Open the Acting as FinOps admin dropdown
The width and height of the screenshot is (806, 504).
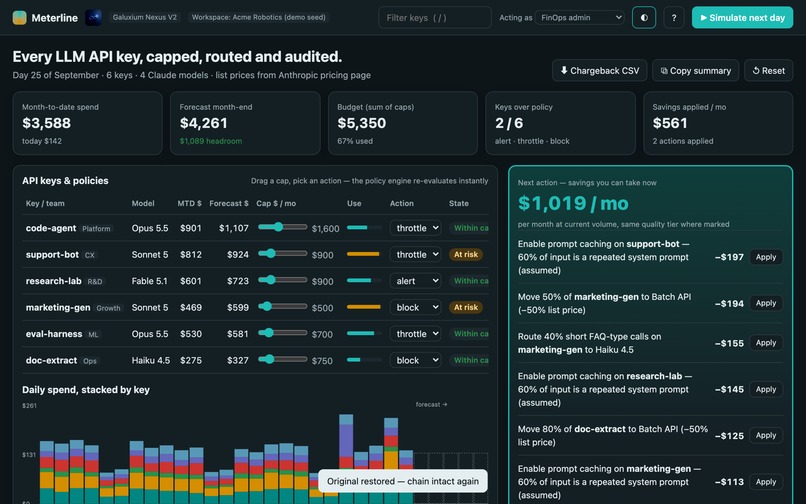coord(579,17)
